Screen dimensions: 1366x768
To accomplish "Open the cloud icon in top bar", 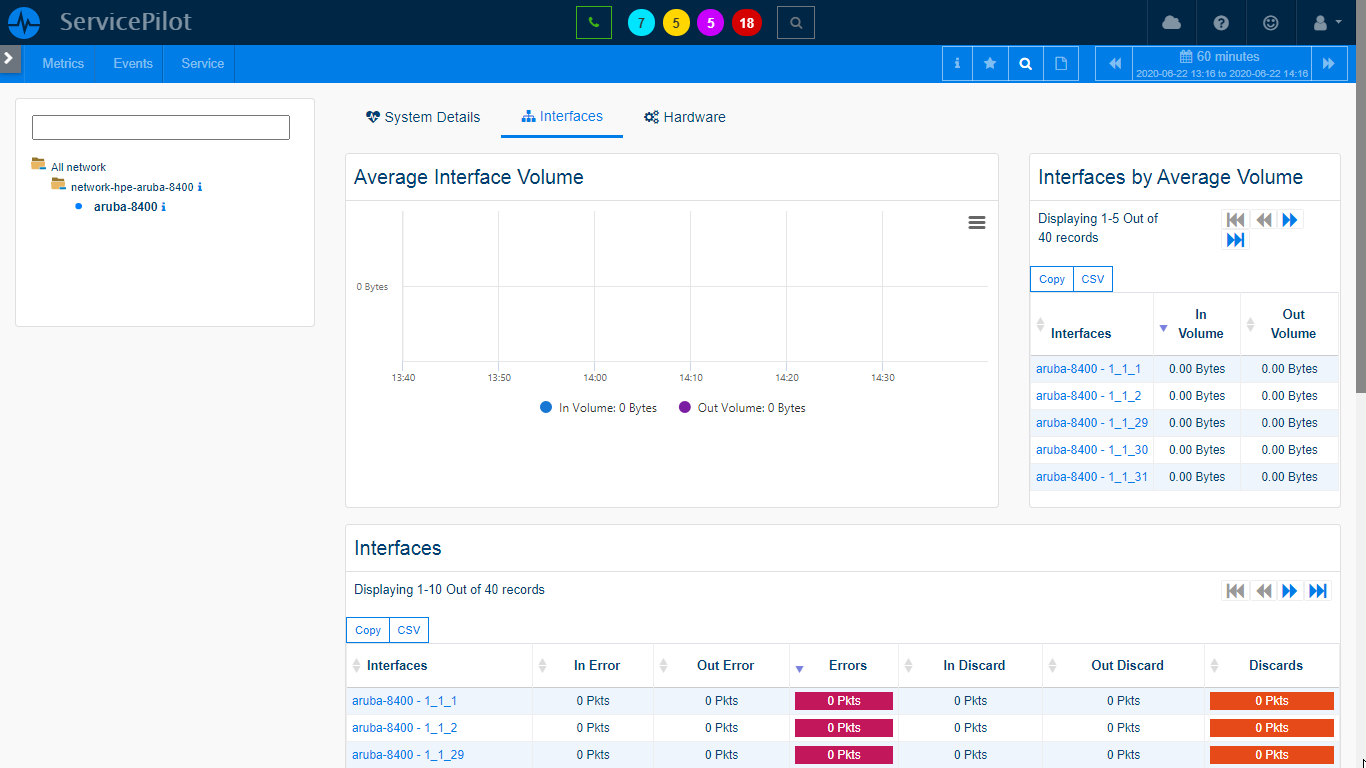I will click(1171, 22).
